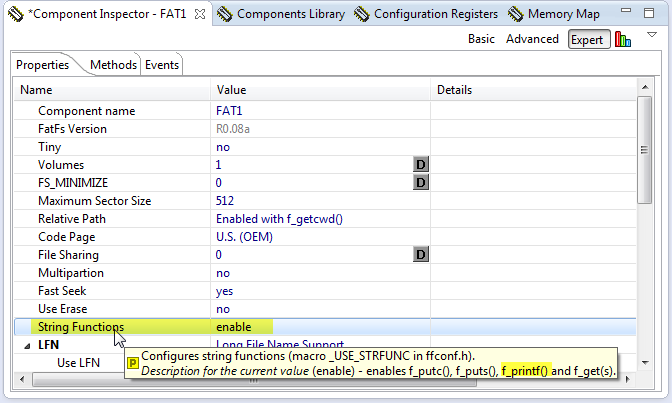Screen dimensions: 672x403
Task: Switch to the Methods tab
Action: (113, 65)
